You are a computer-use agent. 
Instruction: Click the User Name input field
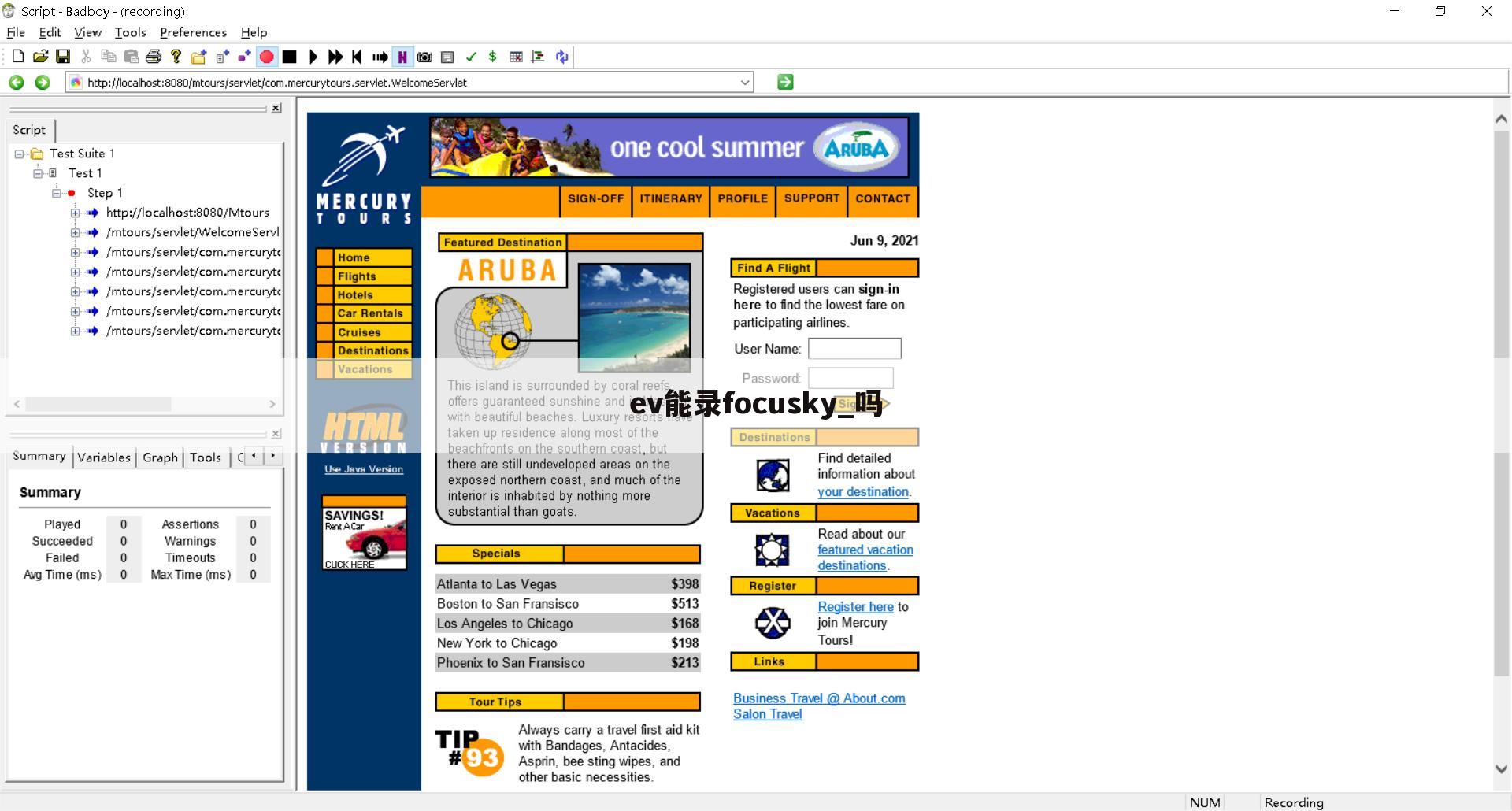pos(854,349)
